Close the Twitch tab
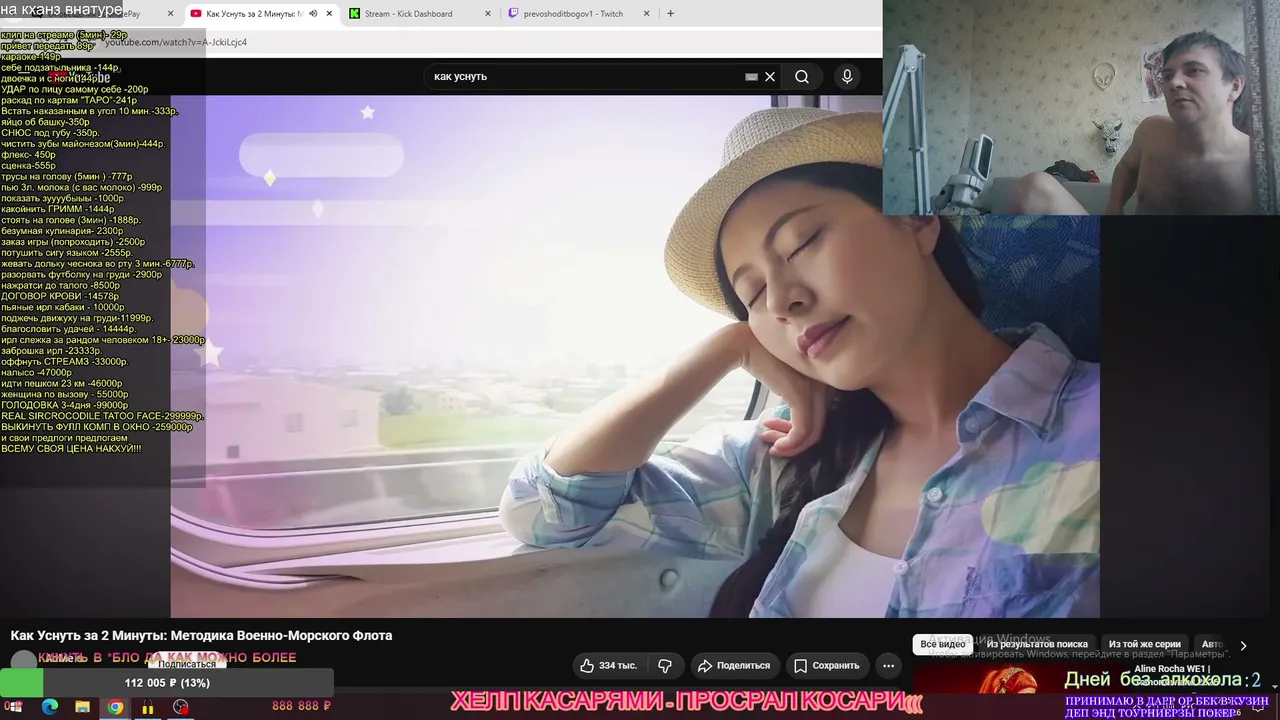The width and height of the screenshot is (1280, 720). click(x=646, y=14)
